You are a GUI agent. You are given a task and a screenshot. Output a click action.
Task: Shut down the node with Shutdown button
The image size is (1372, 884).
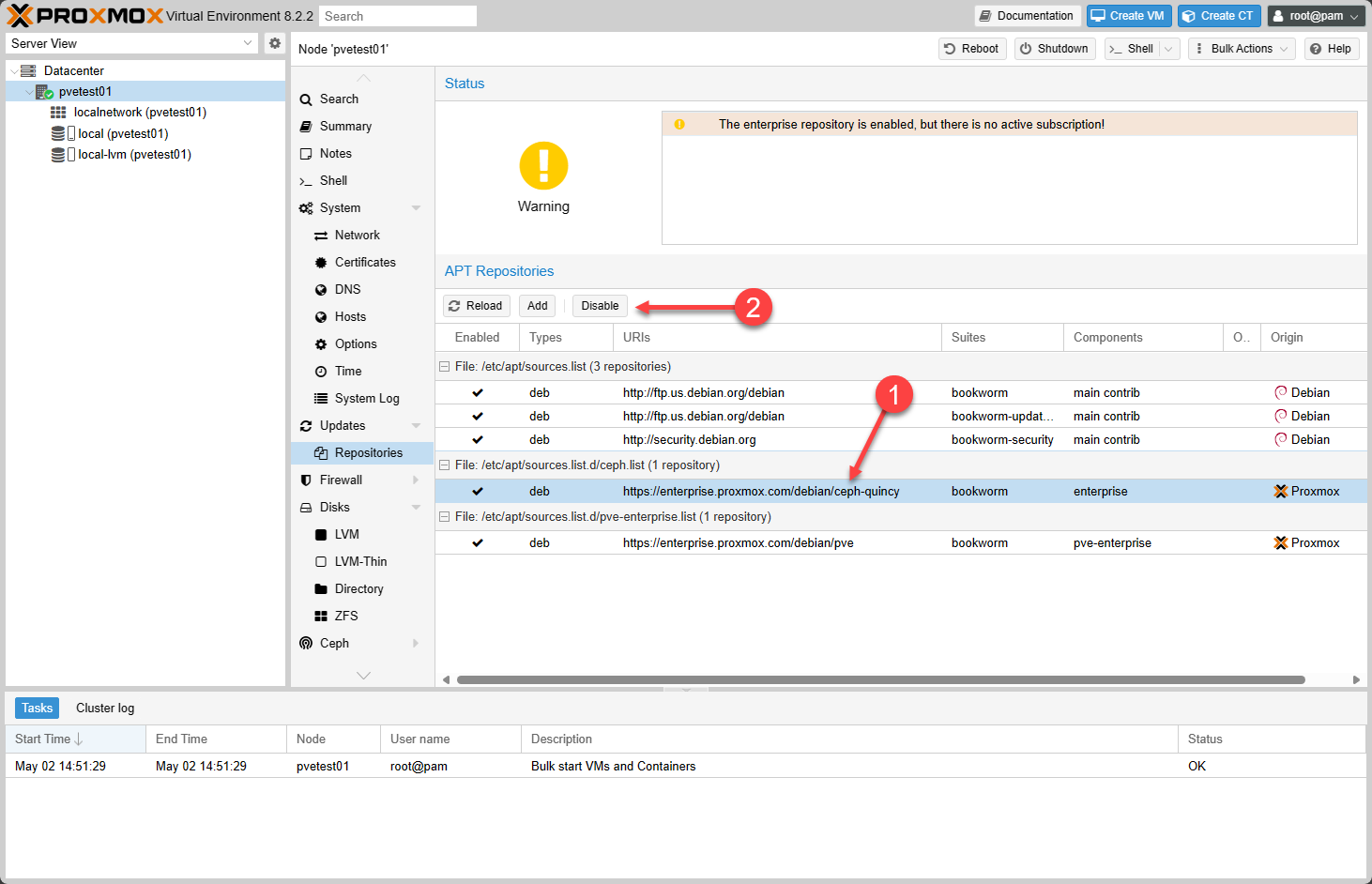1055,49
